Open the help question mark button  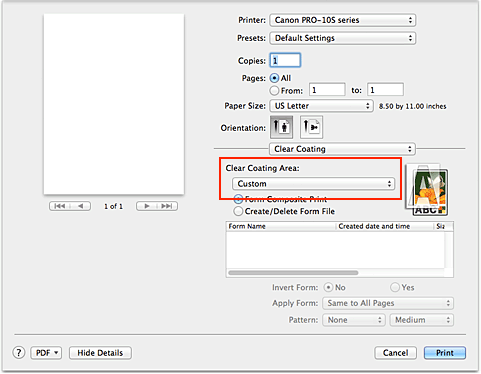pos(19,352)
